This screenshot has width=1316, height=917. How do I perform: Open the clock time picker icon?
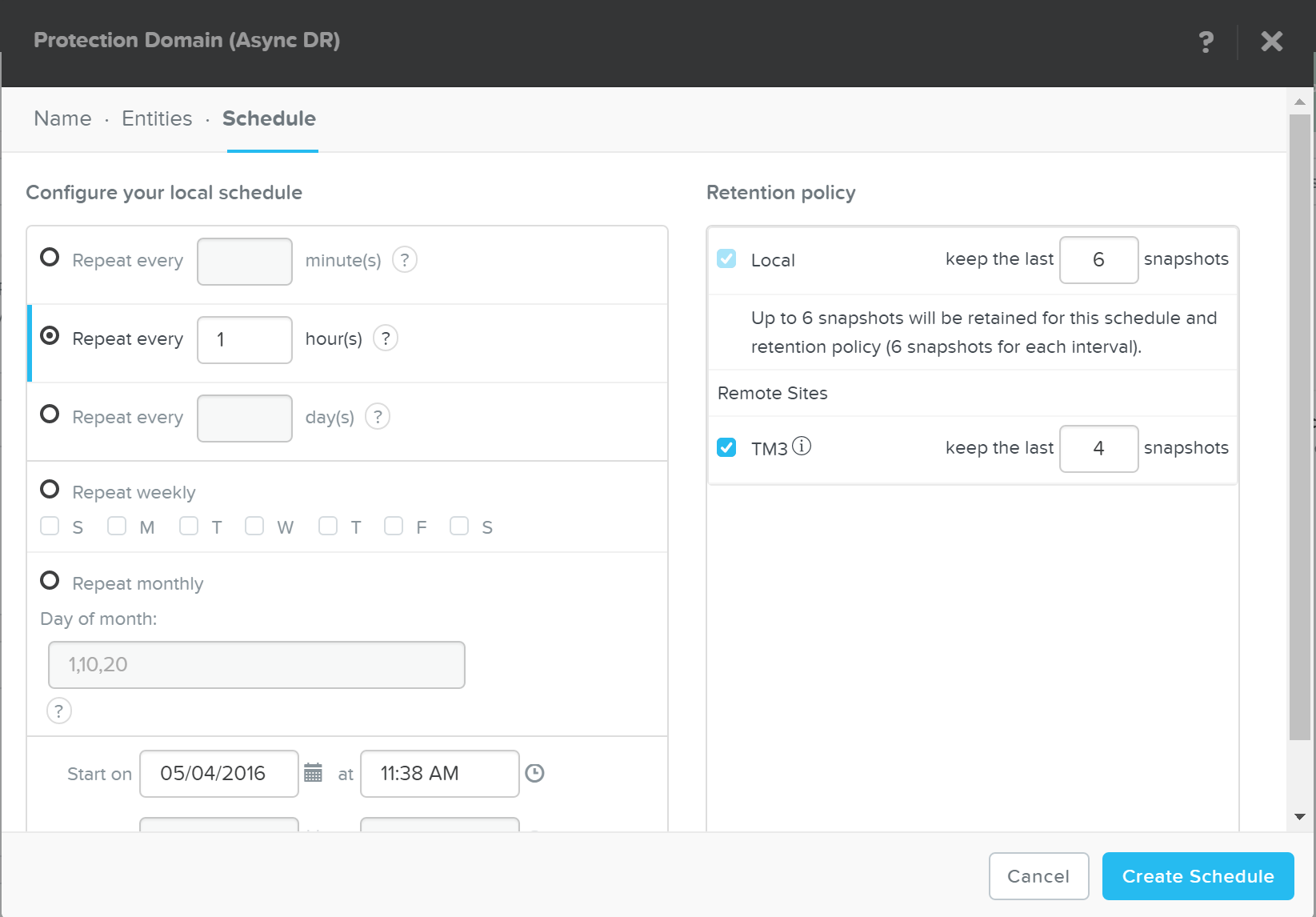tap(534, 773)
